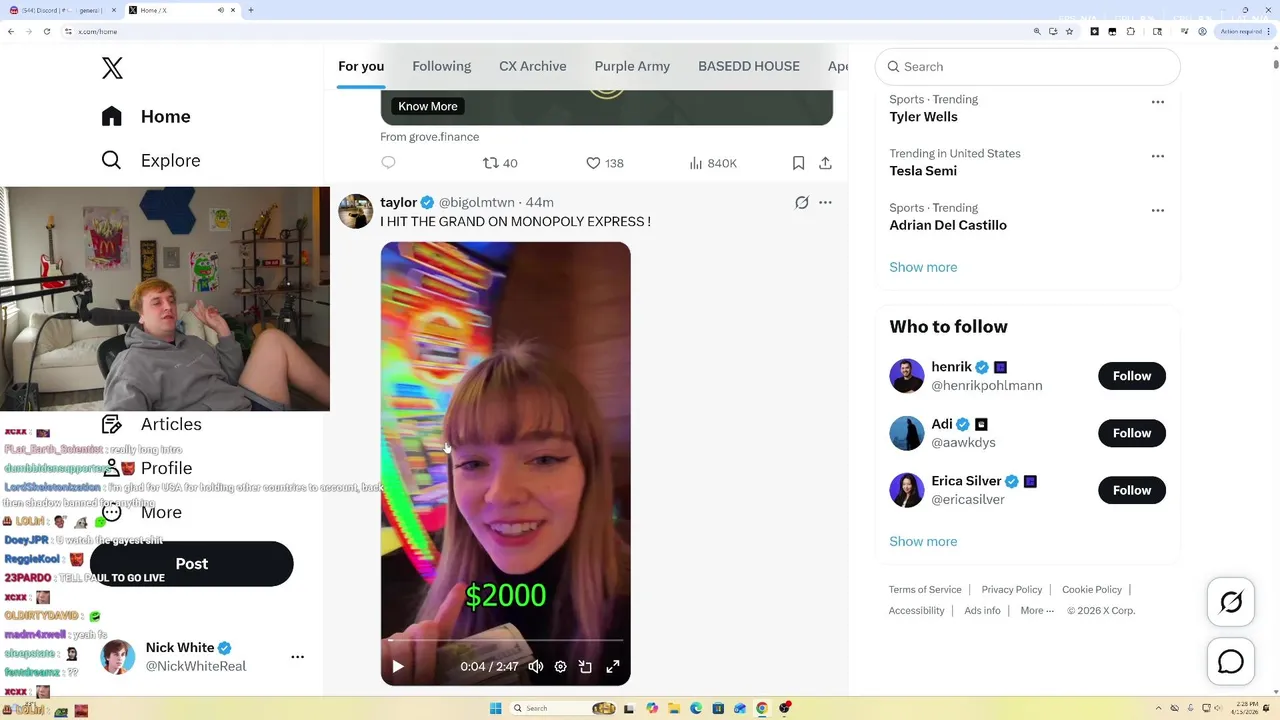The height and width of the screenshot is (720, 1280).
Task: Go to Home in the sidebar
Action: tap(146, 116)
